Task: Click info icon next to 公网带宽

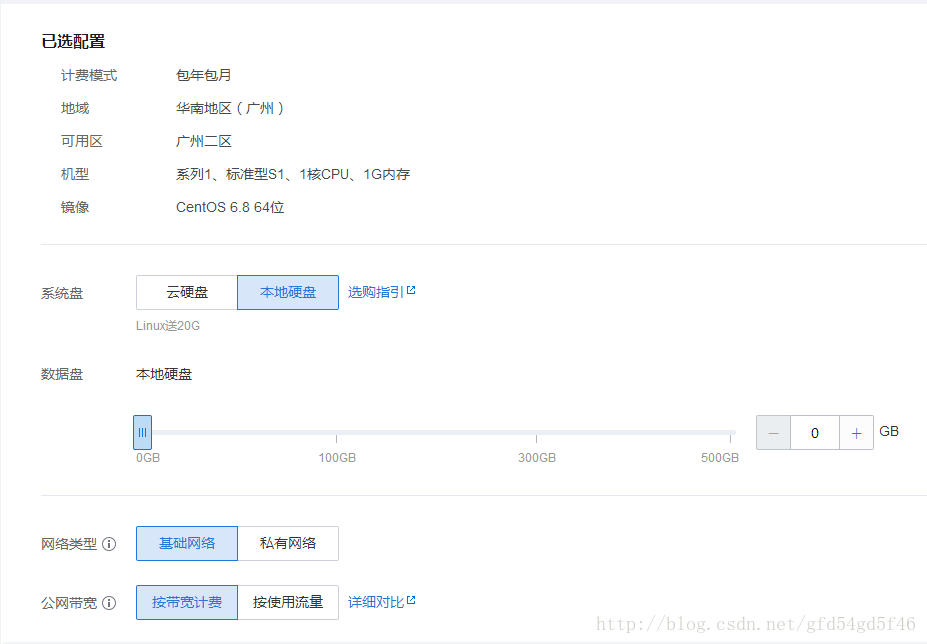Action: coord(109,603)
